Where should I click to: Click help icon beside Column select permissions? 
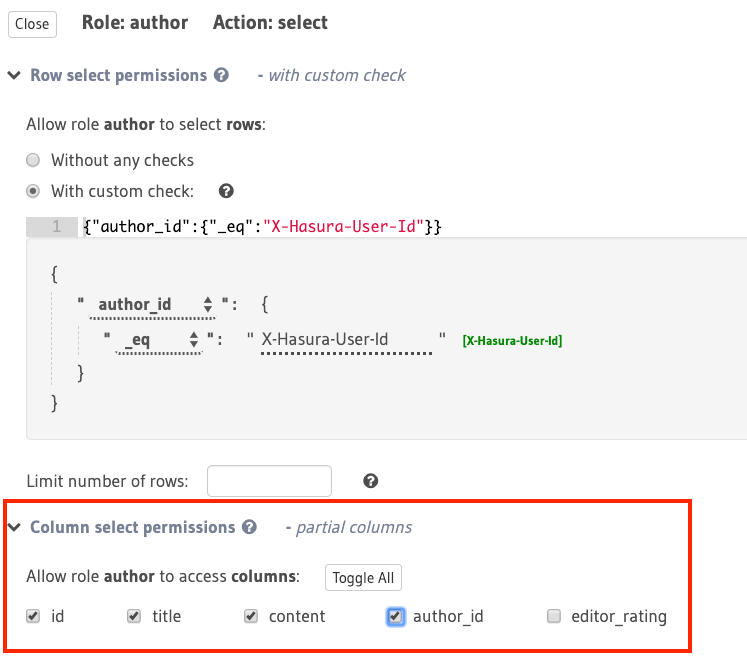(249, 527)
